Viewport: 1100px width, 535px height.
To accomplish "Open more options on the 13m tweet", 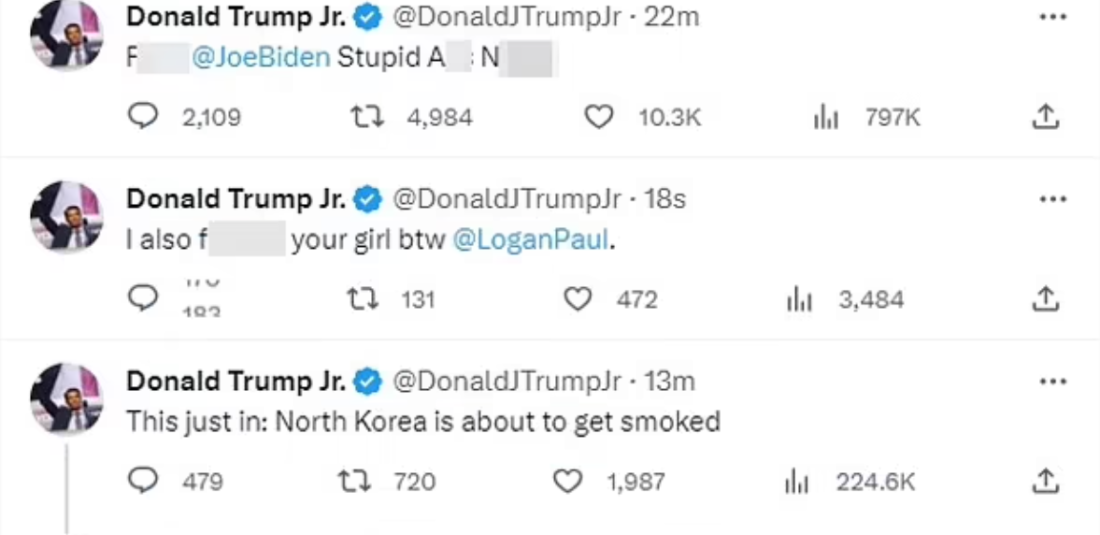I will [1052, 381].
